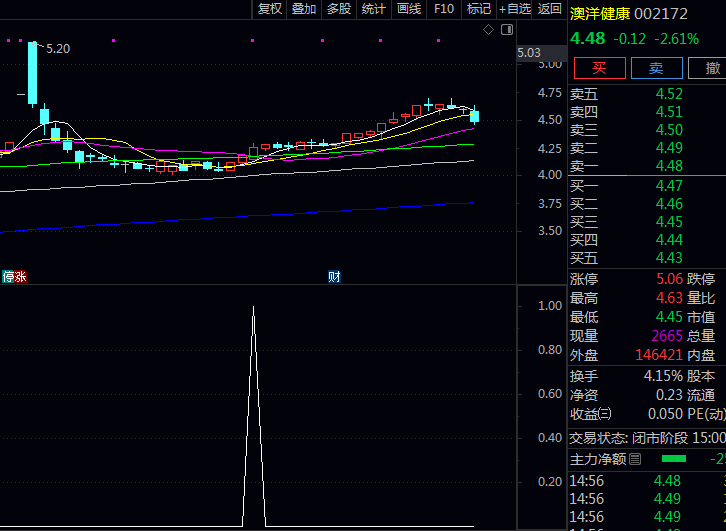The height and width of the screenshot is (531, 726).
Task: Open the 主力净额 list icon
Action: (x=635, y=459)
